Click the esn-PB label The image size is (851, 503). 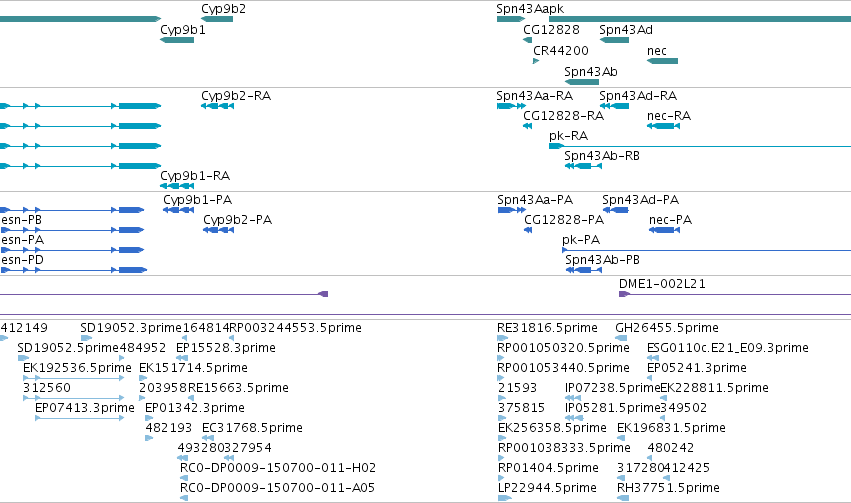coord(22,220)
